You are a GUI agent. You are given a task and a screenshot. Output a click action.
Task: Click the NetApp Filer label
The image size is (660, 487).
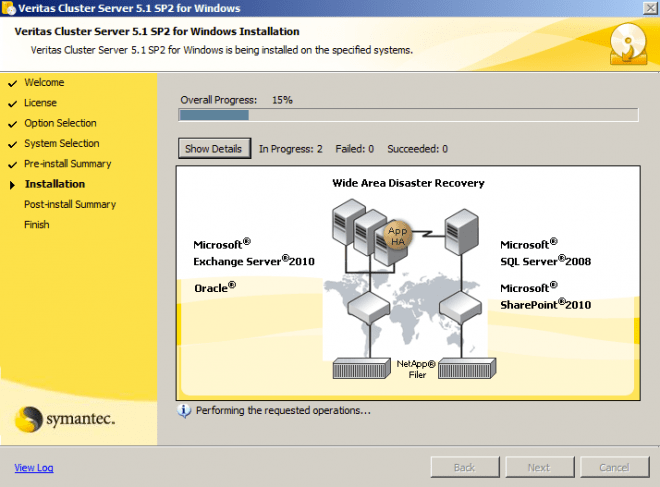click(x=416, y=369)
